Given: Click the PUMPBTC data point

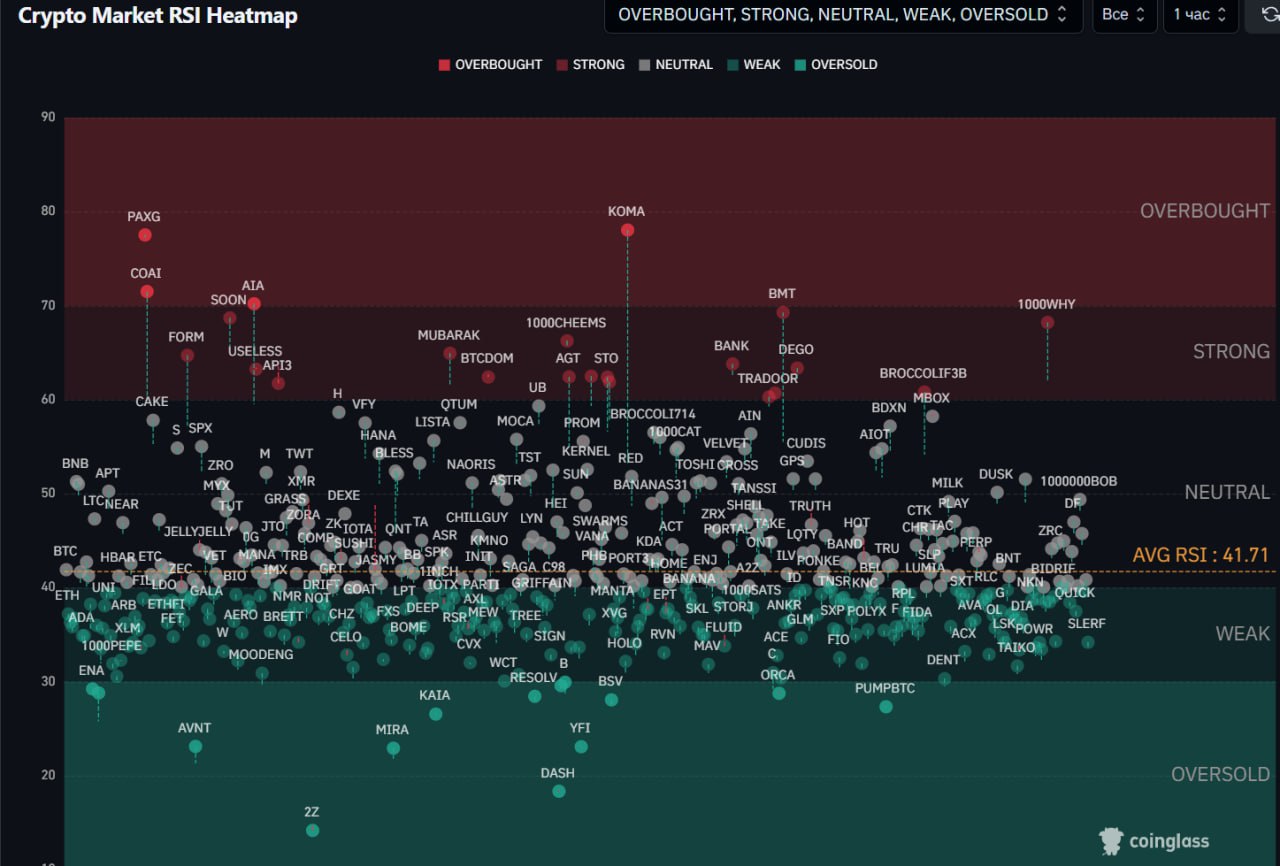Looking at the screenshot, I should click(x=886, y=707).
